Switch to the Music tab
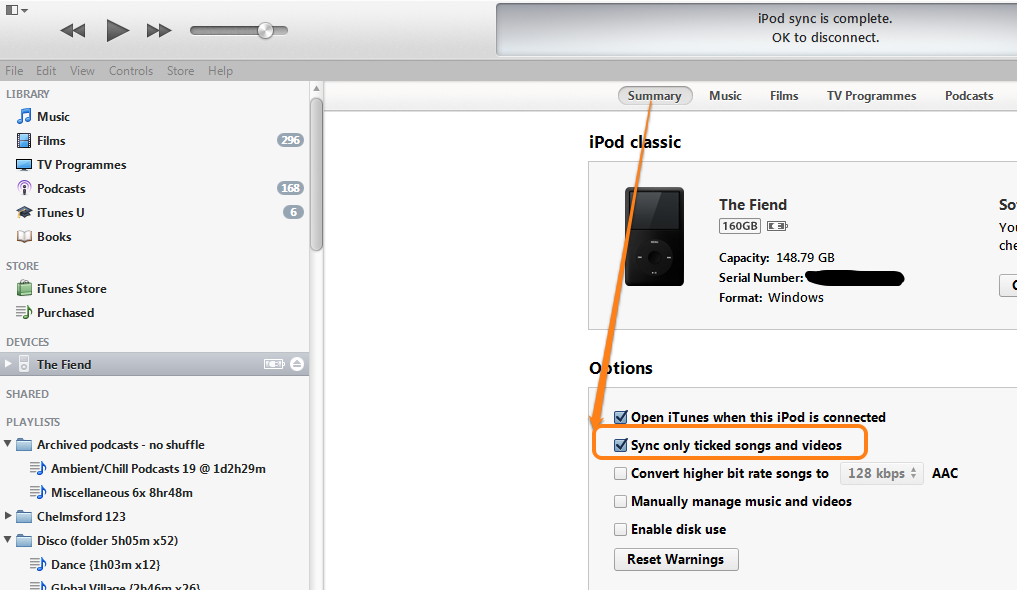Screen dimensions: 1017x590 725,96
